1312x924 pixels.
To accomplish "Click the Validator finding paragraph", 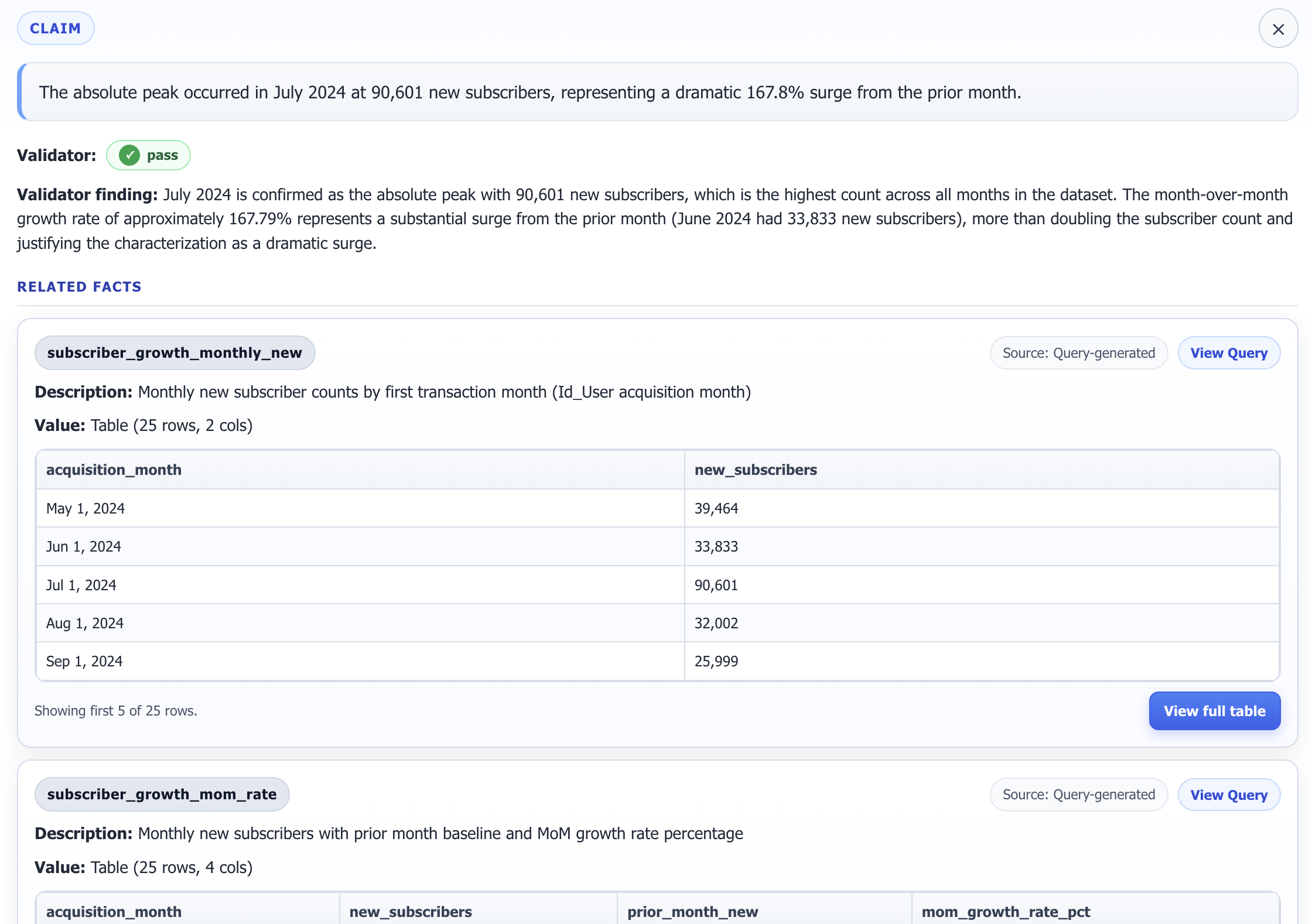I will (x=655, y=218).
